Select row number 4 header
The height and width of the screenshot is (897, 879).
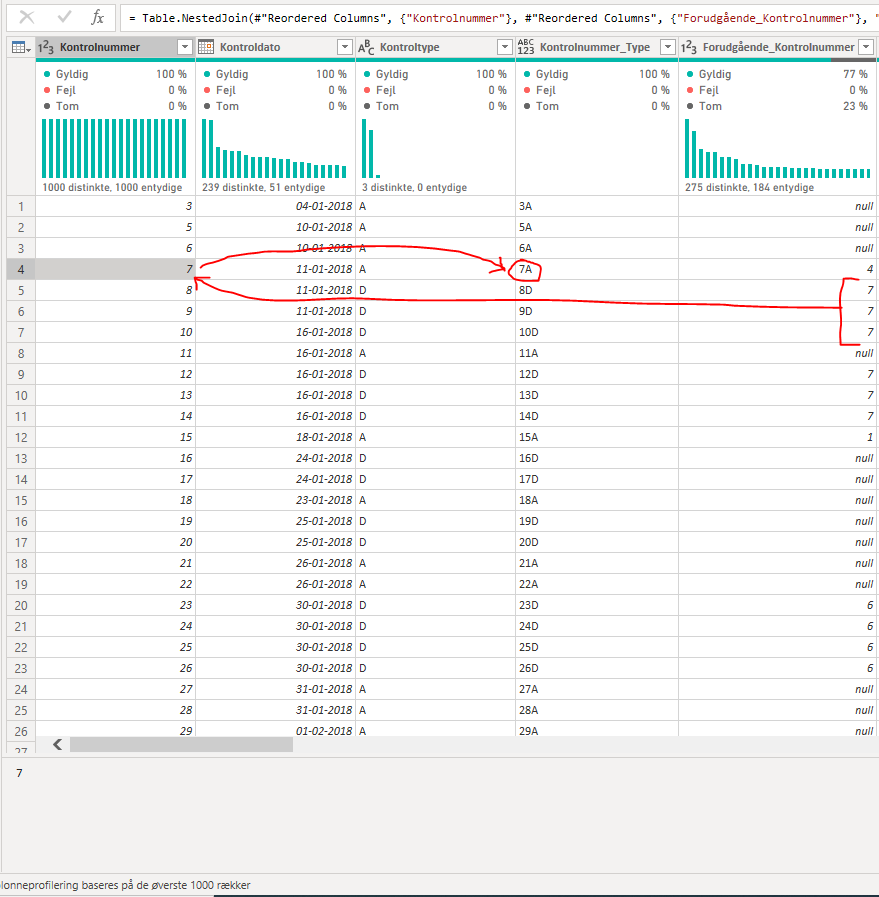(x=21, y=269)
